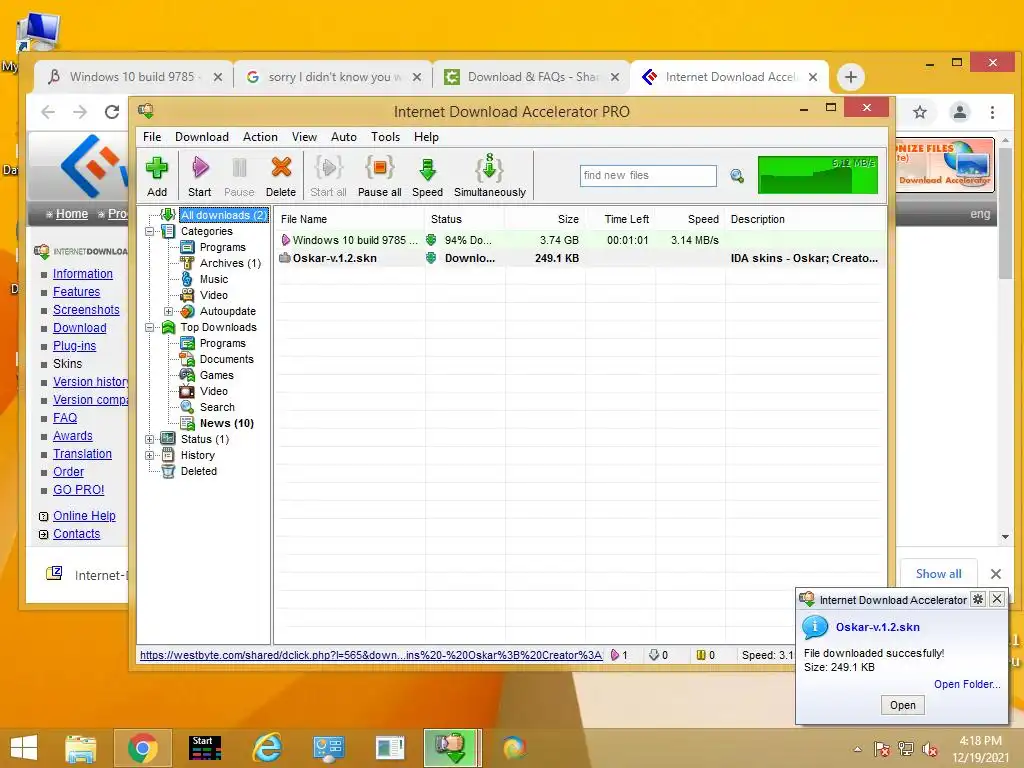Open Internet Explorer from the taskbar

[x=267, y=748]
